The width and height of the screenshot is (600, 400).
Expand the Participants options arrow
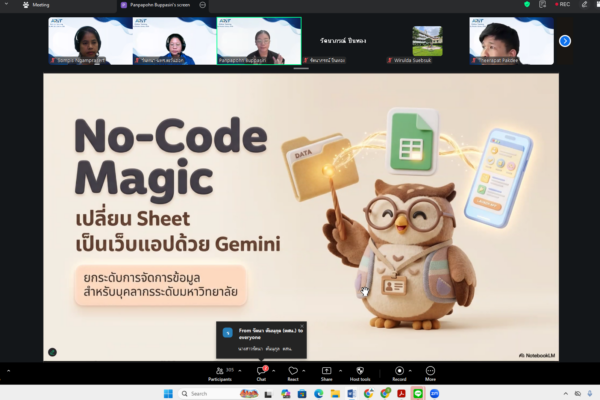pos(240,371)
